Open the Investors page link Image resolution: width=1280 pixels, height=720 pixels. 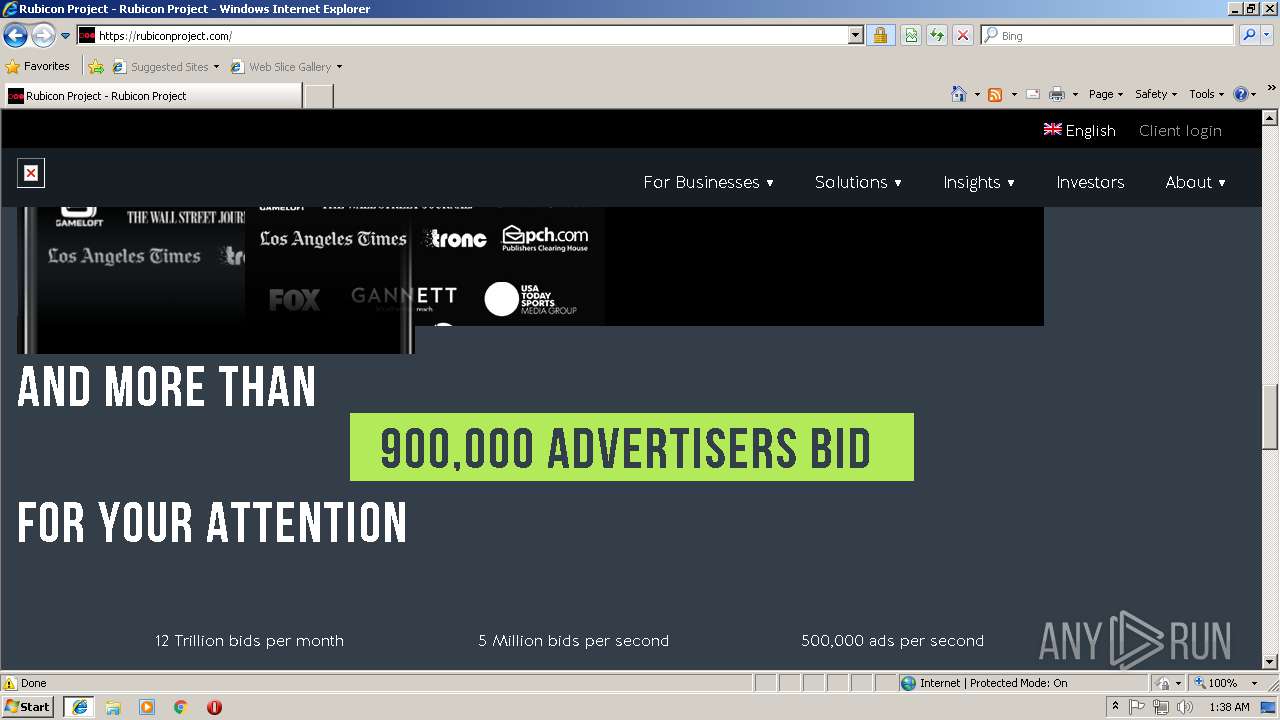(x=1090, y=182)
